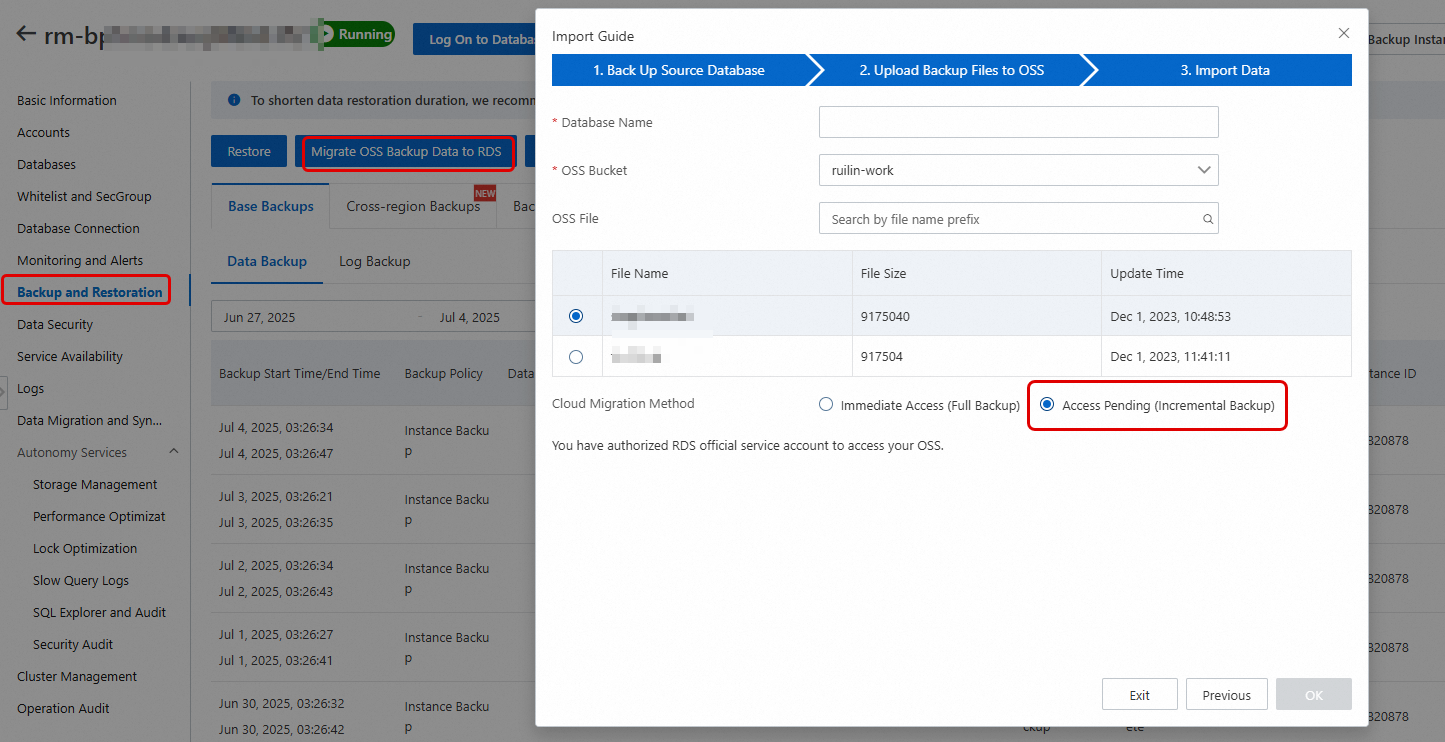Switch to the Cross-region Backups tab
The image size is (1445, 742).
tap(413, 206)
